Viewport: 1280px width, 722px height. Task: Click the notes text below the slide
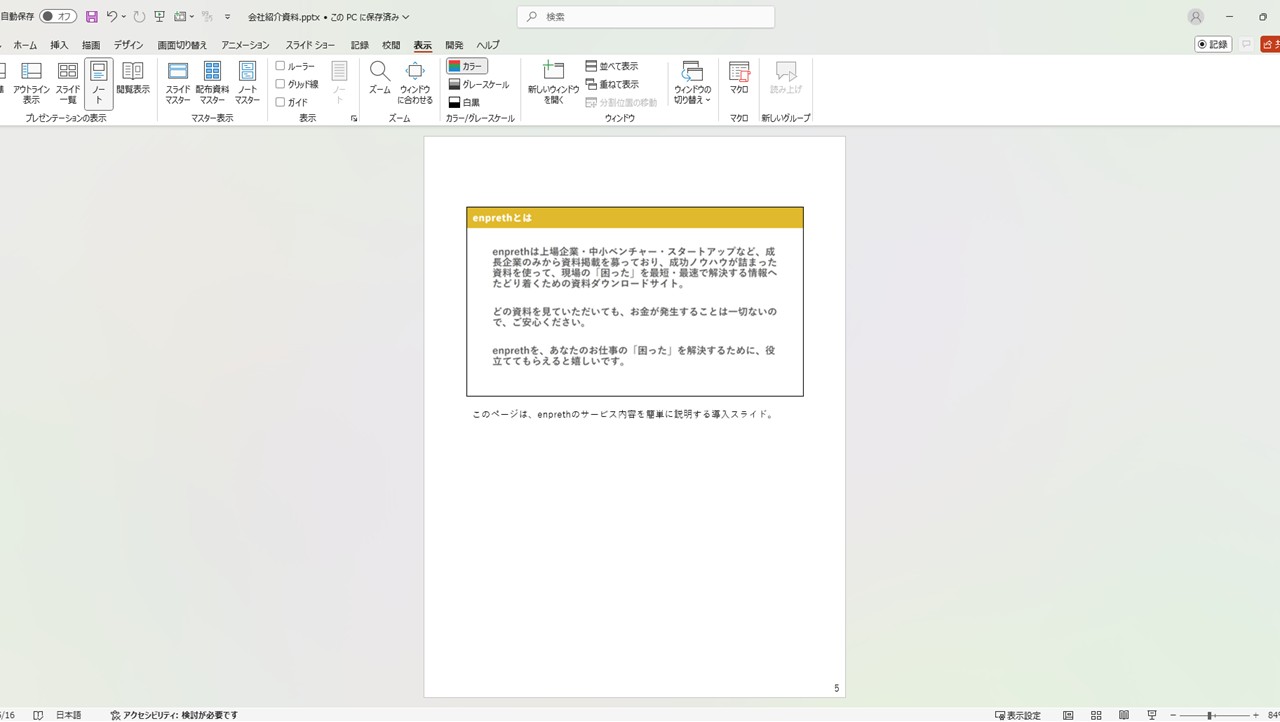[x=622, y=414]
